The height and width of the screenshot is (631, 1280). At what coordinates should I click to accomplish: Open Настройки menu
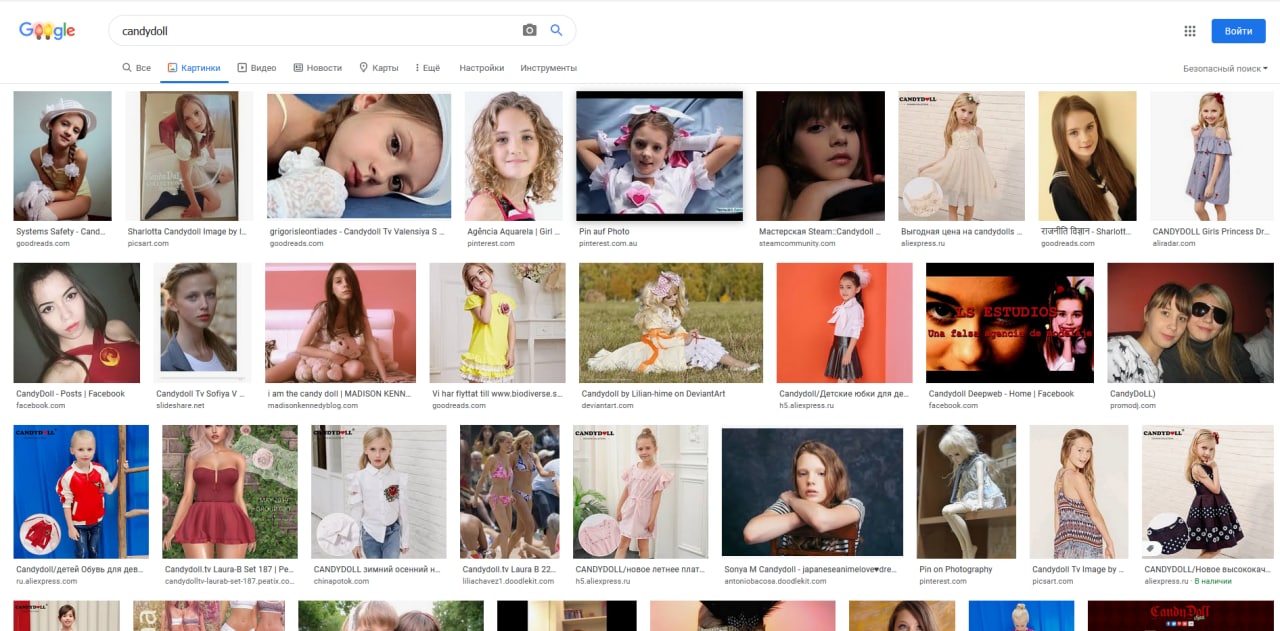[x=482, y=68]
